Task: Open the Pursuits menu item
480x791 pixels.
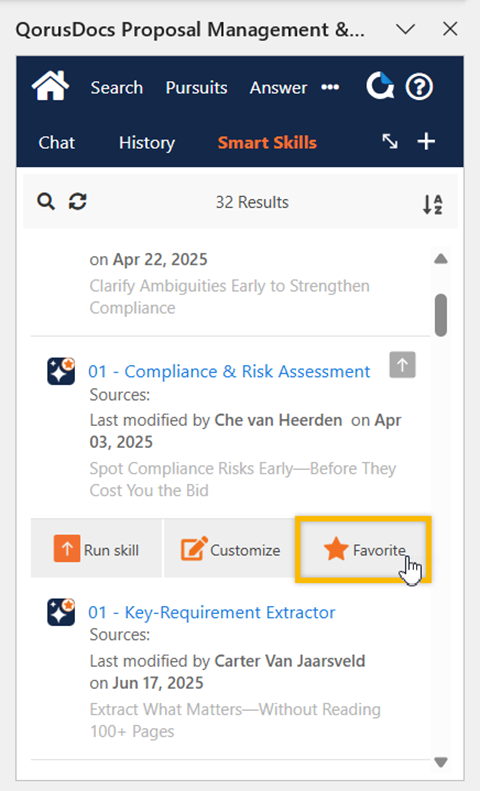Action: coord(197,88)
